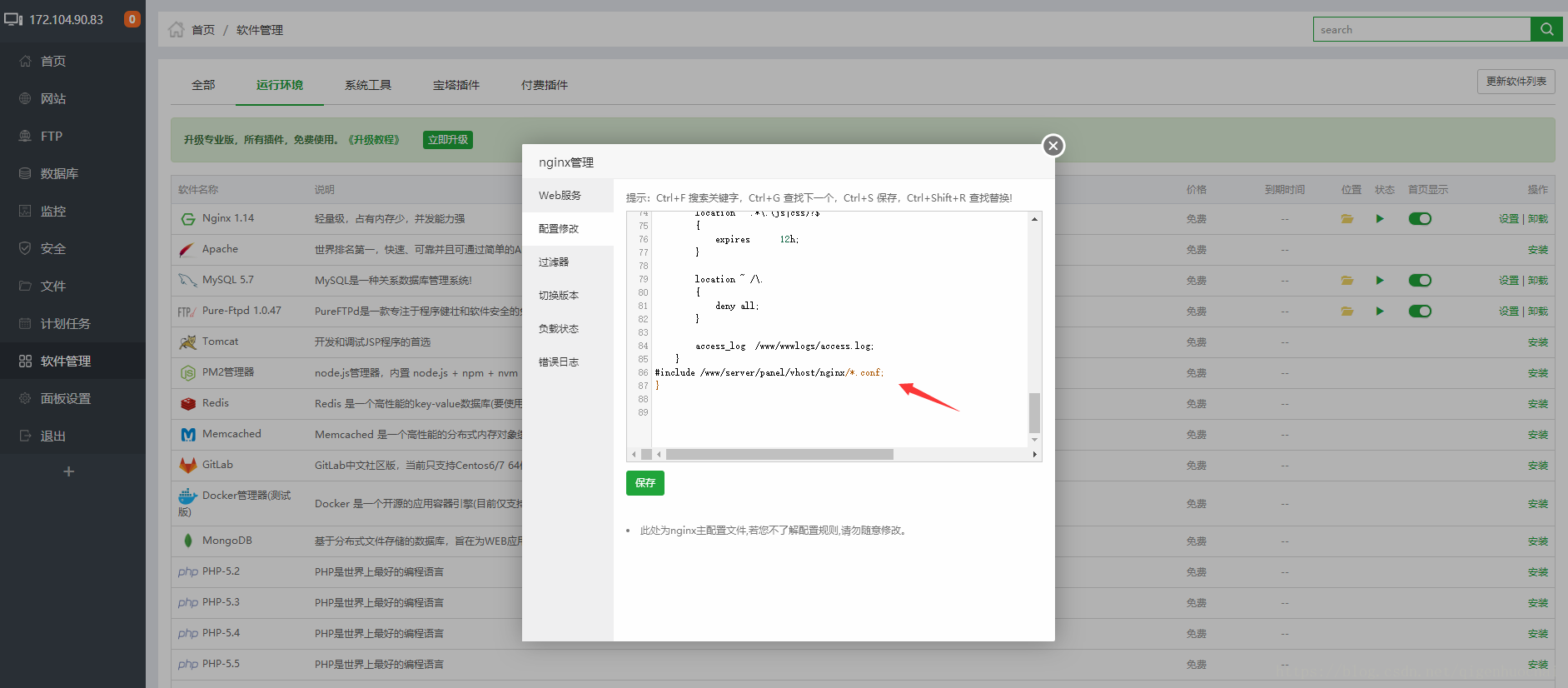Click the MySQL 5.7 status play icon
1568x688 pixels.
coord(1380,281)
